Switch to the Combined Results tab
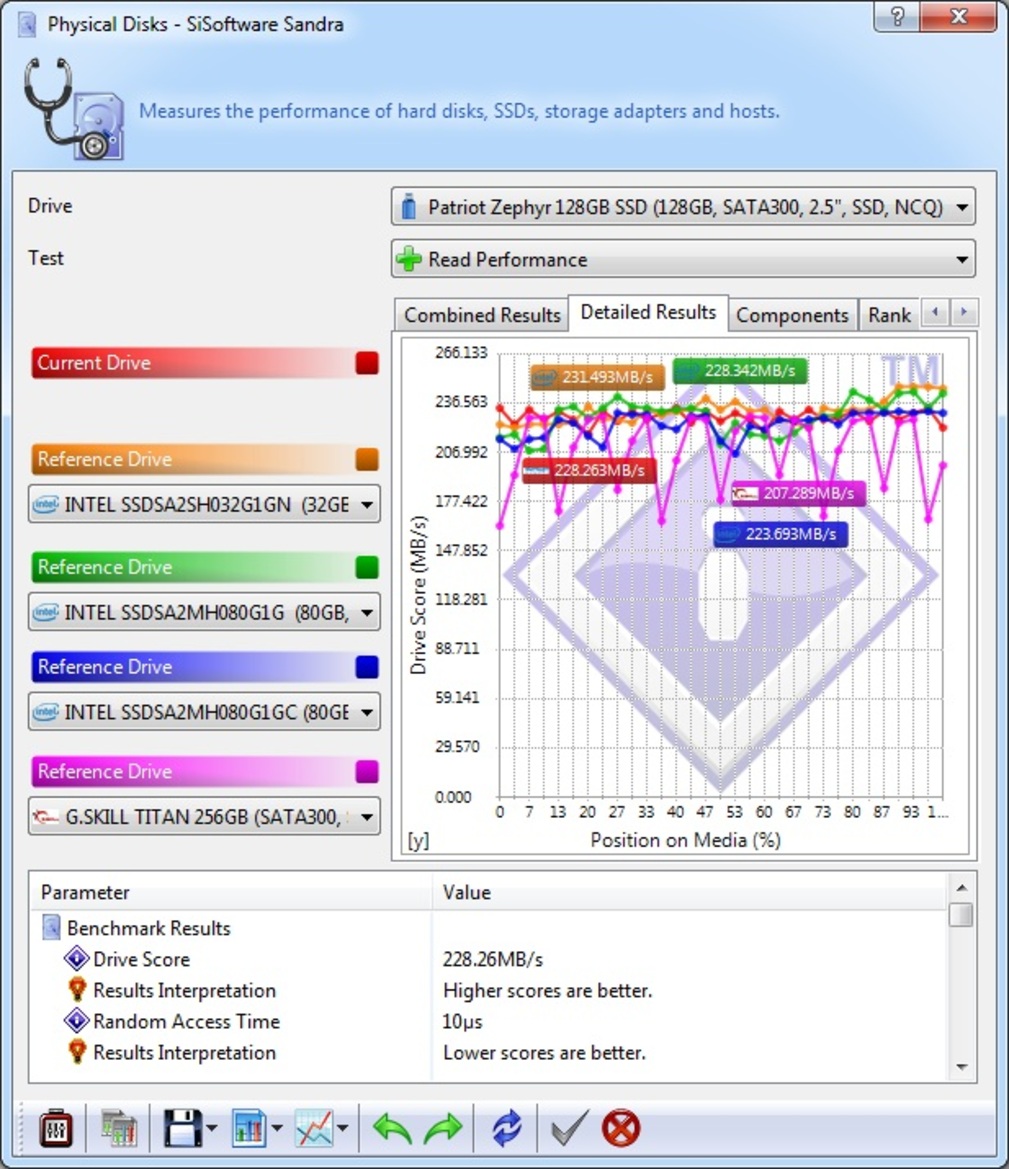This screenshot has width=1009, height=1169. coord(482,315)
